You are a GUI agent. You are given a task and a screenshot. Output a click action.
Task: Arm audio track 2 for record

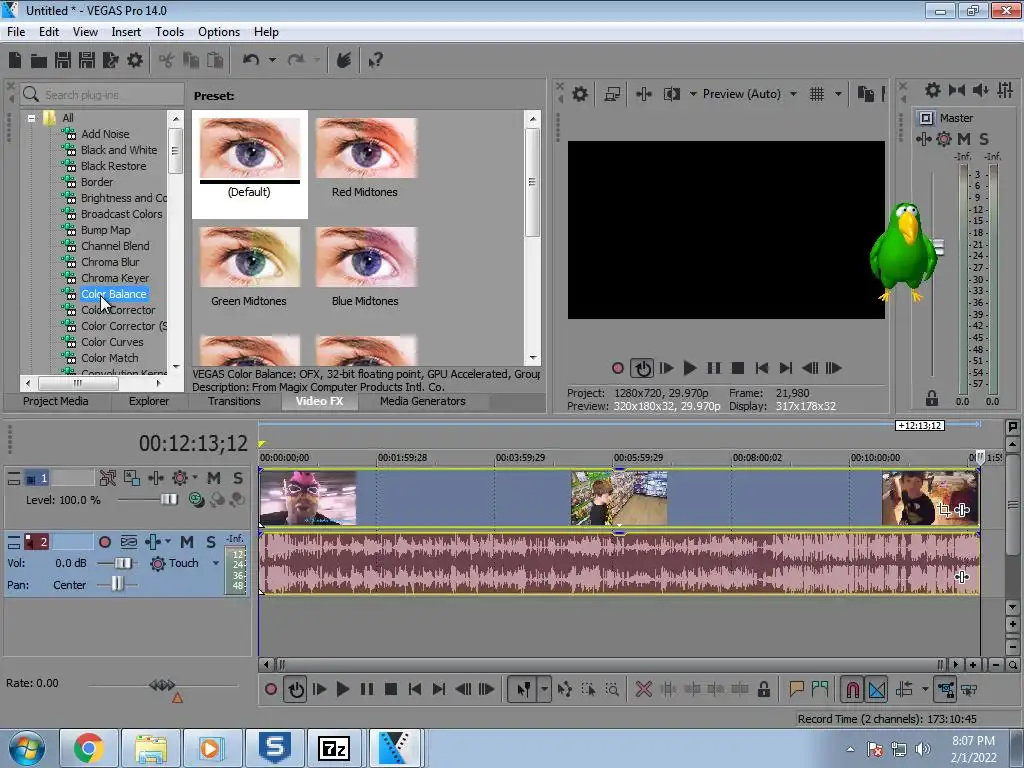point(104,542)
